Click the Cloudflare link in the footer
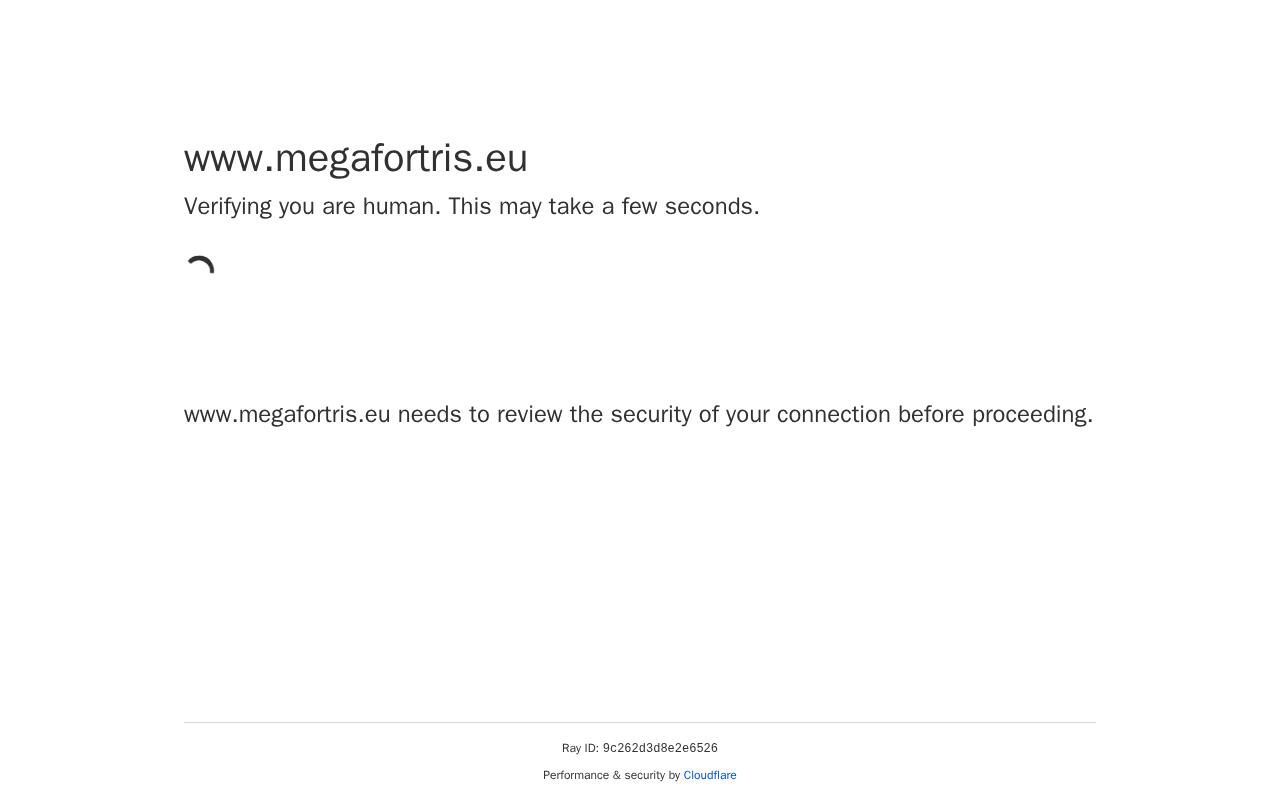Image resolution: width=1280 pixels, height=800 pixels. tap(709, 775)
